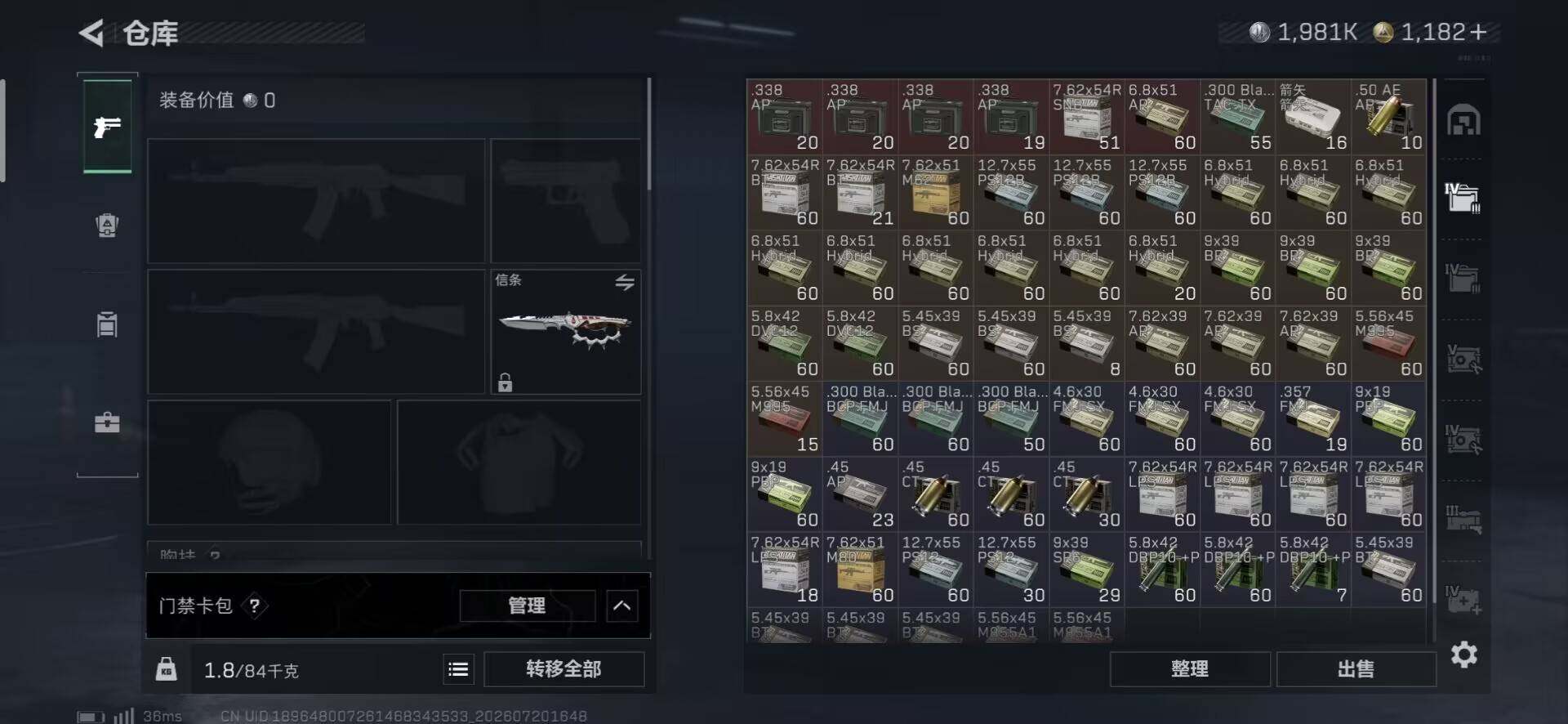1568x724 pixels.
Task: Click the silver currency coin by 1,981K
Action: coord(1259,32)
